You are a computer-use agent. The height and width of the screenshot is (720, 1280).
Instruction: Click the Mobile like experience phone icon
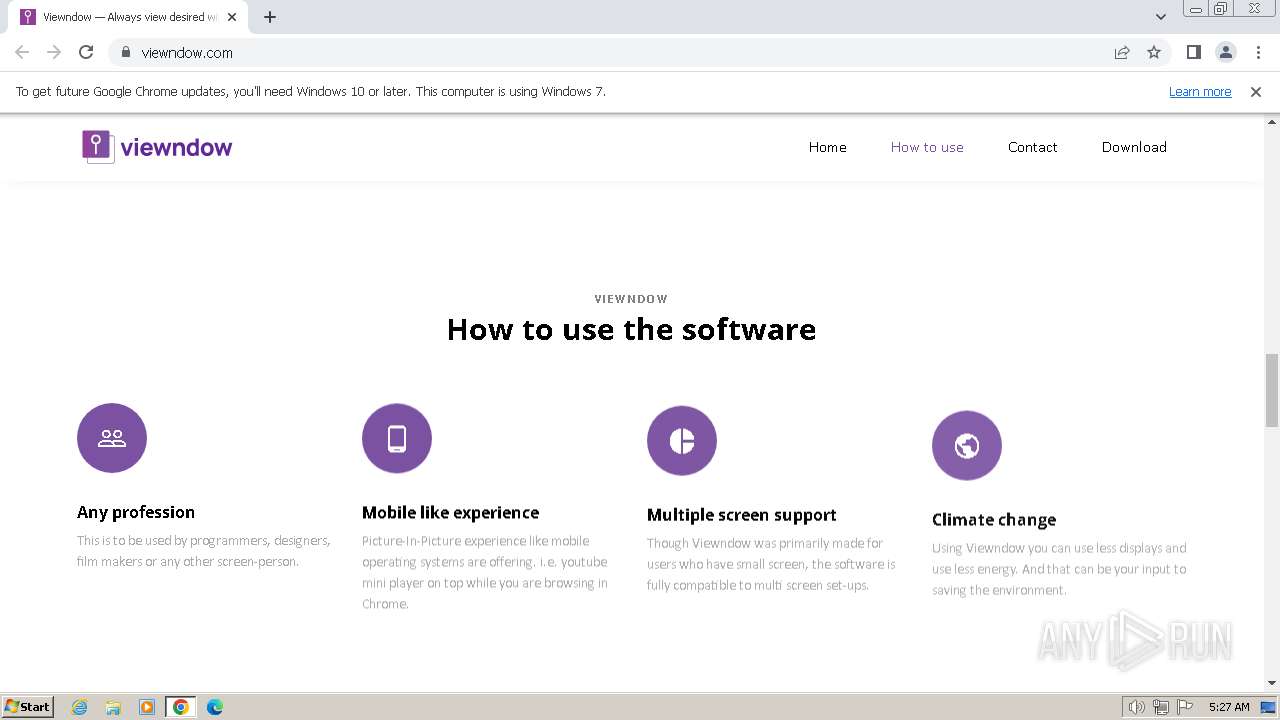397,438
